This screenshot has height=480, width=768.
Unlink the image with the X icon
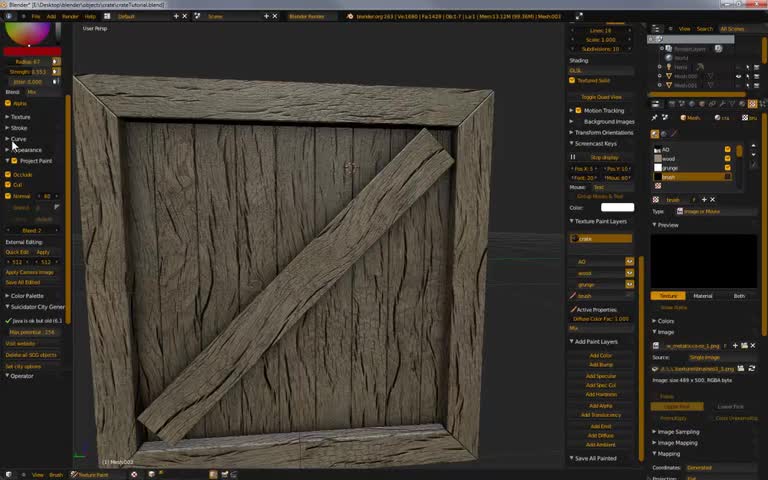pos(753,345)
